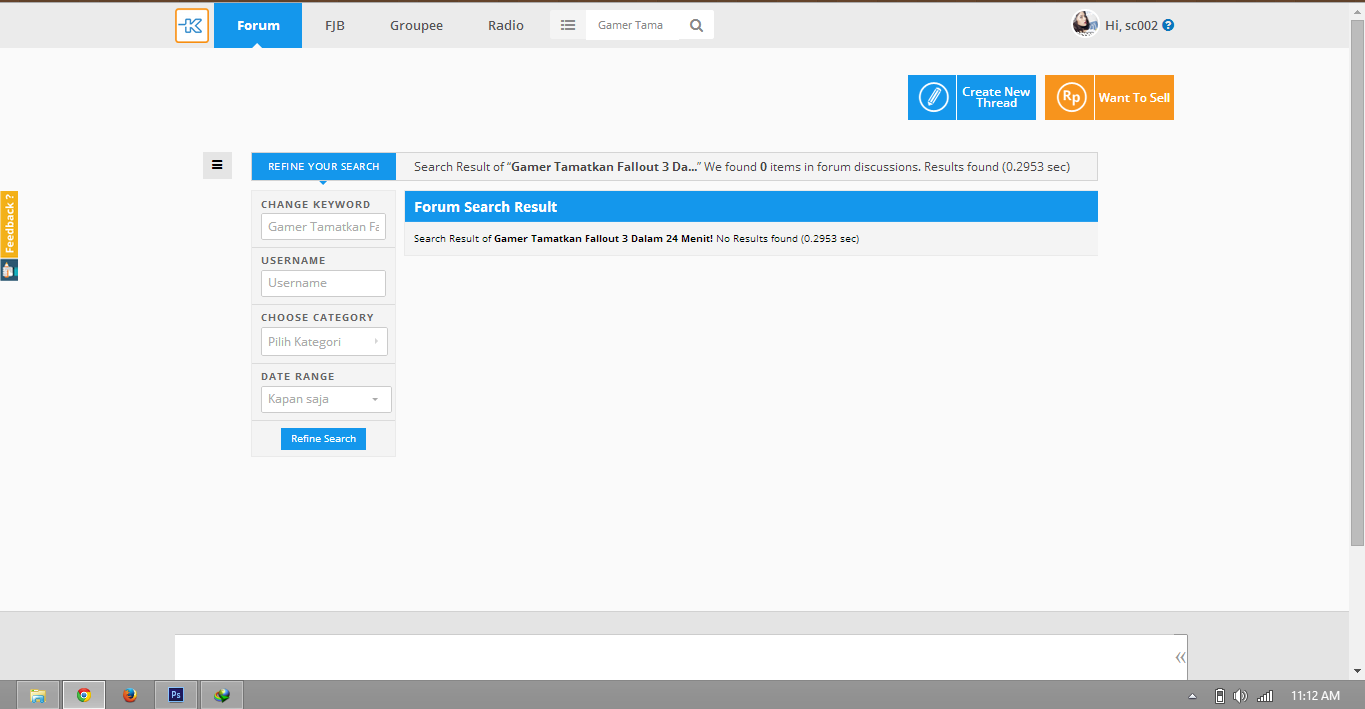Click Create New Thread button

tap(972, 97)
